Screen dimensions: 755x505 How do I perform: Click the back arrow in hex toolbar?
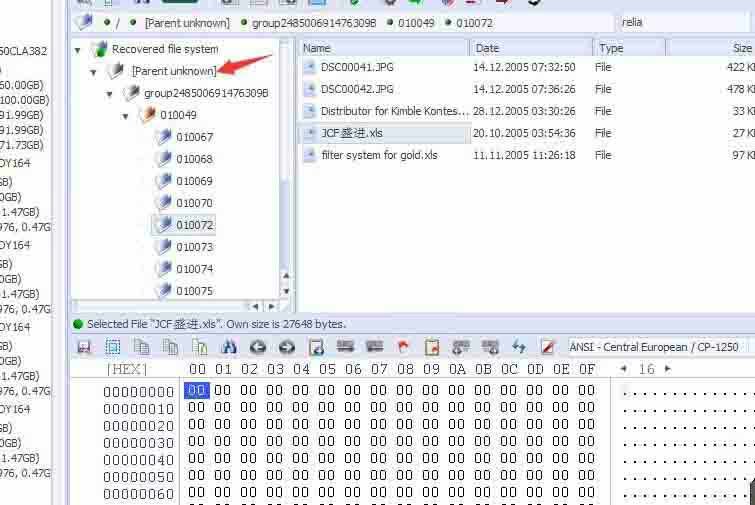(x=258, y=347)
